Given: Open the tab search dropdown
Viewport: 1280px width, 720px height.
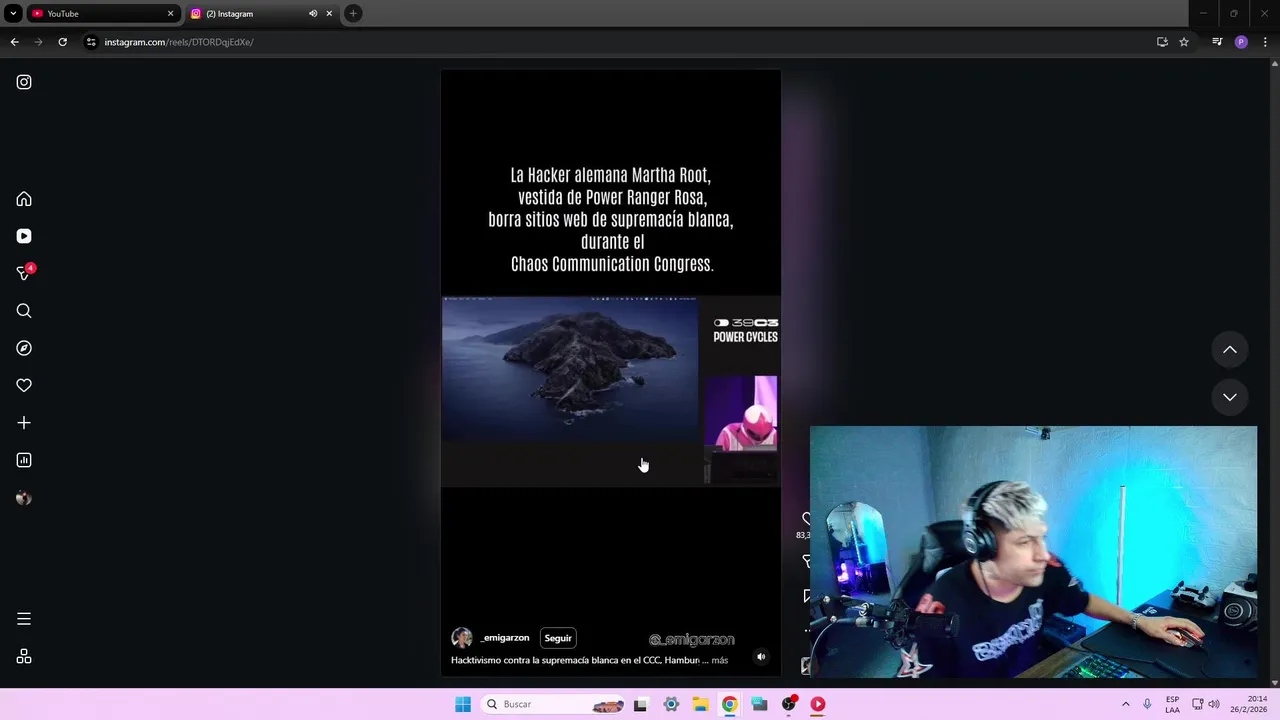Looking at the screenshot, I should tap(13, 14).
